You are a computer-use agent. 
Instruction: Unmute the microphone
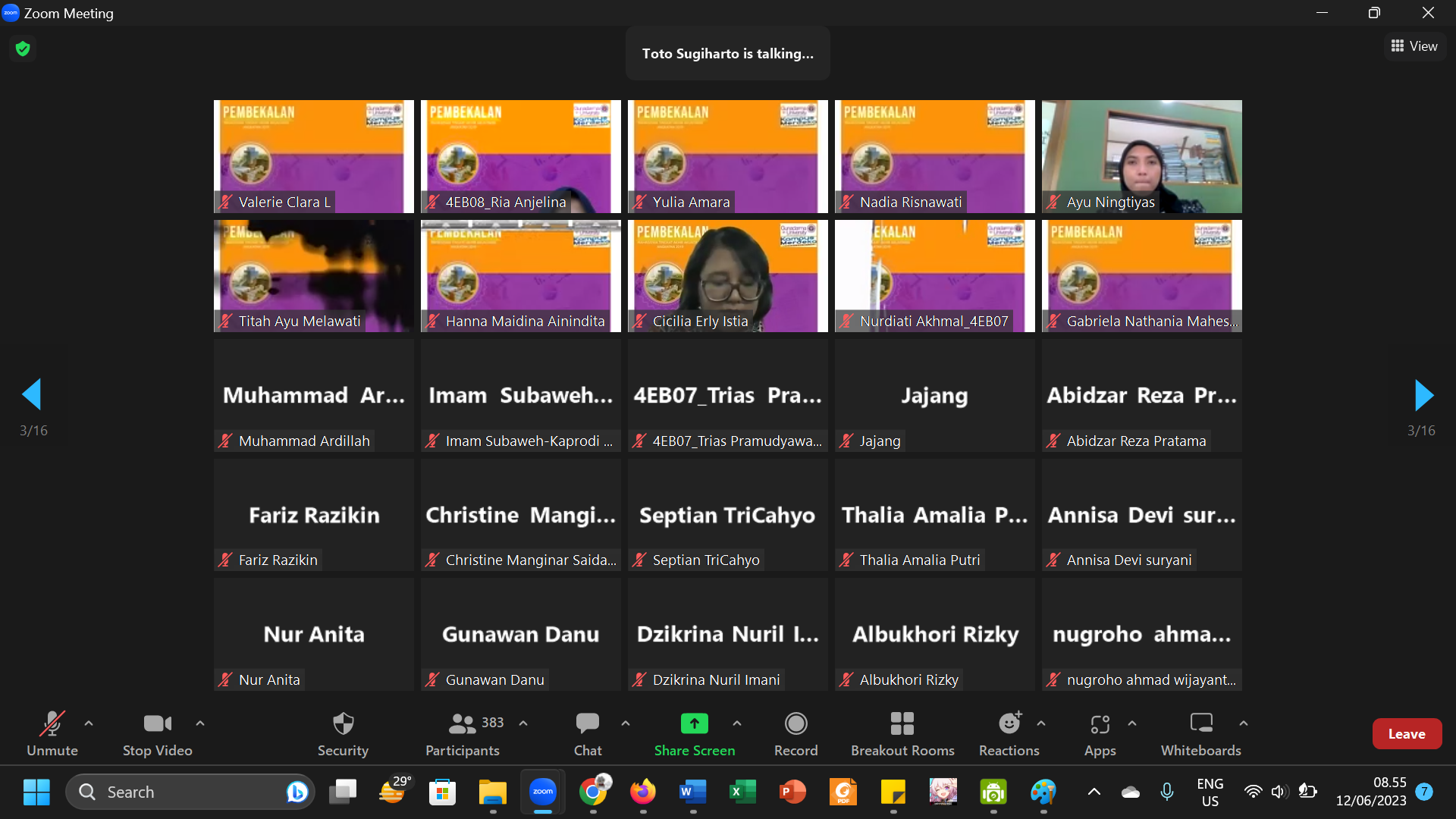pyautogui.click(x=52, y=733)
